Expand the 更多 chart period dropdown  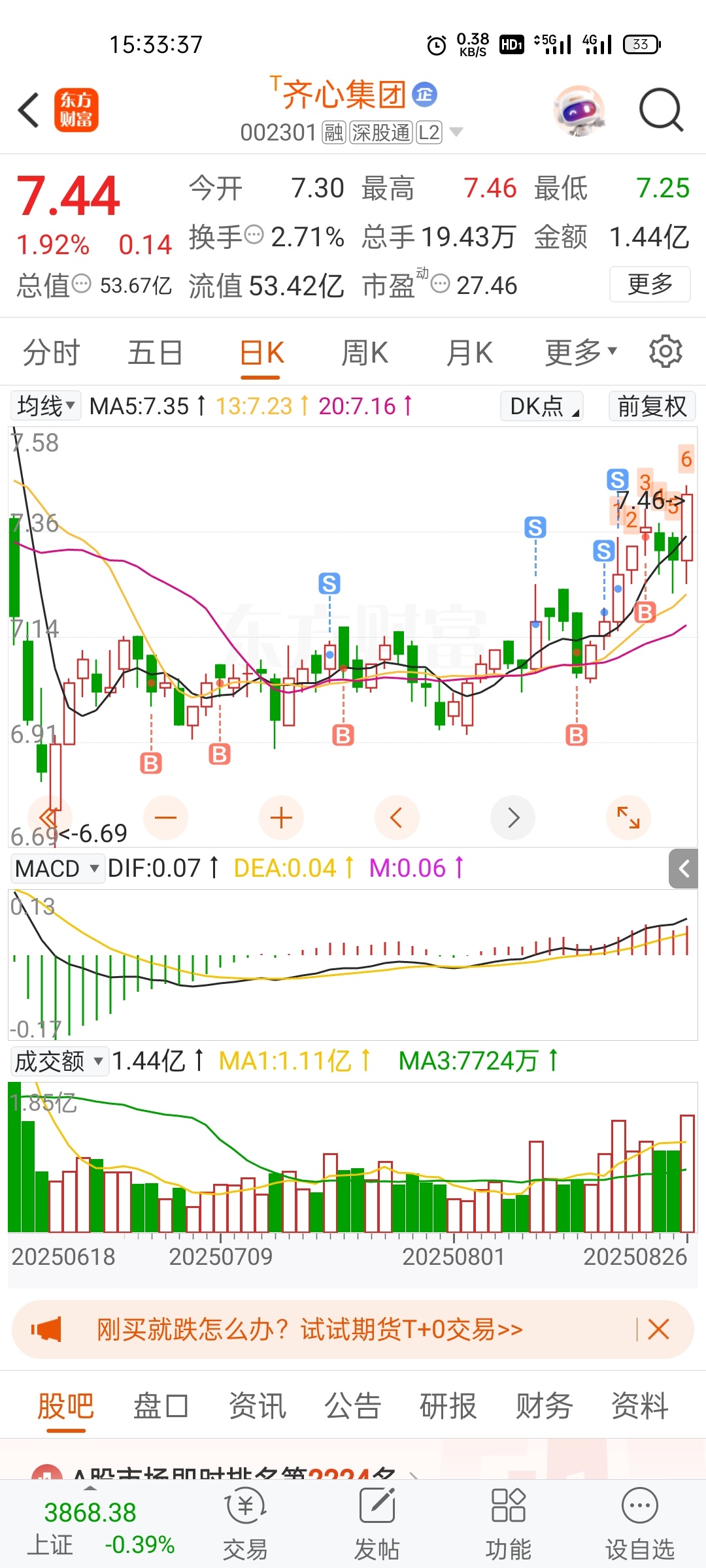581,352
